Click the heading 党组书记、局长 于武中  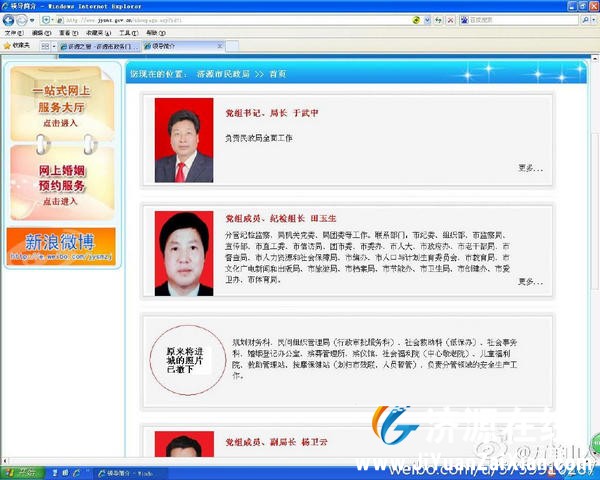click(272, 113)
